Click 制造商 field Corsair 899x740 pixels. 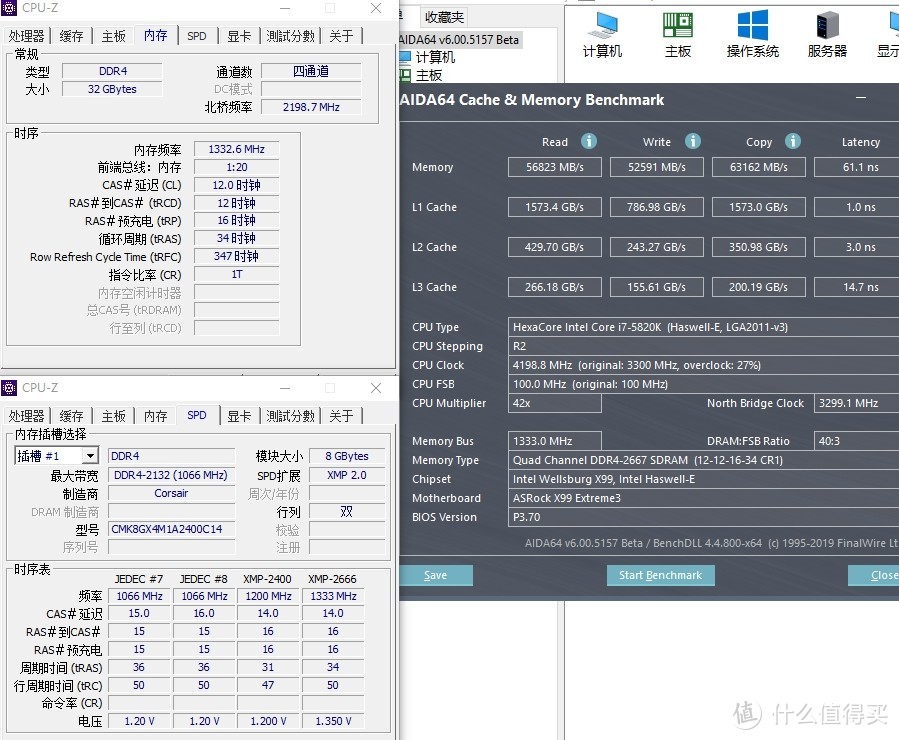(x=171, y=494)
